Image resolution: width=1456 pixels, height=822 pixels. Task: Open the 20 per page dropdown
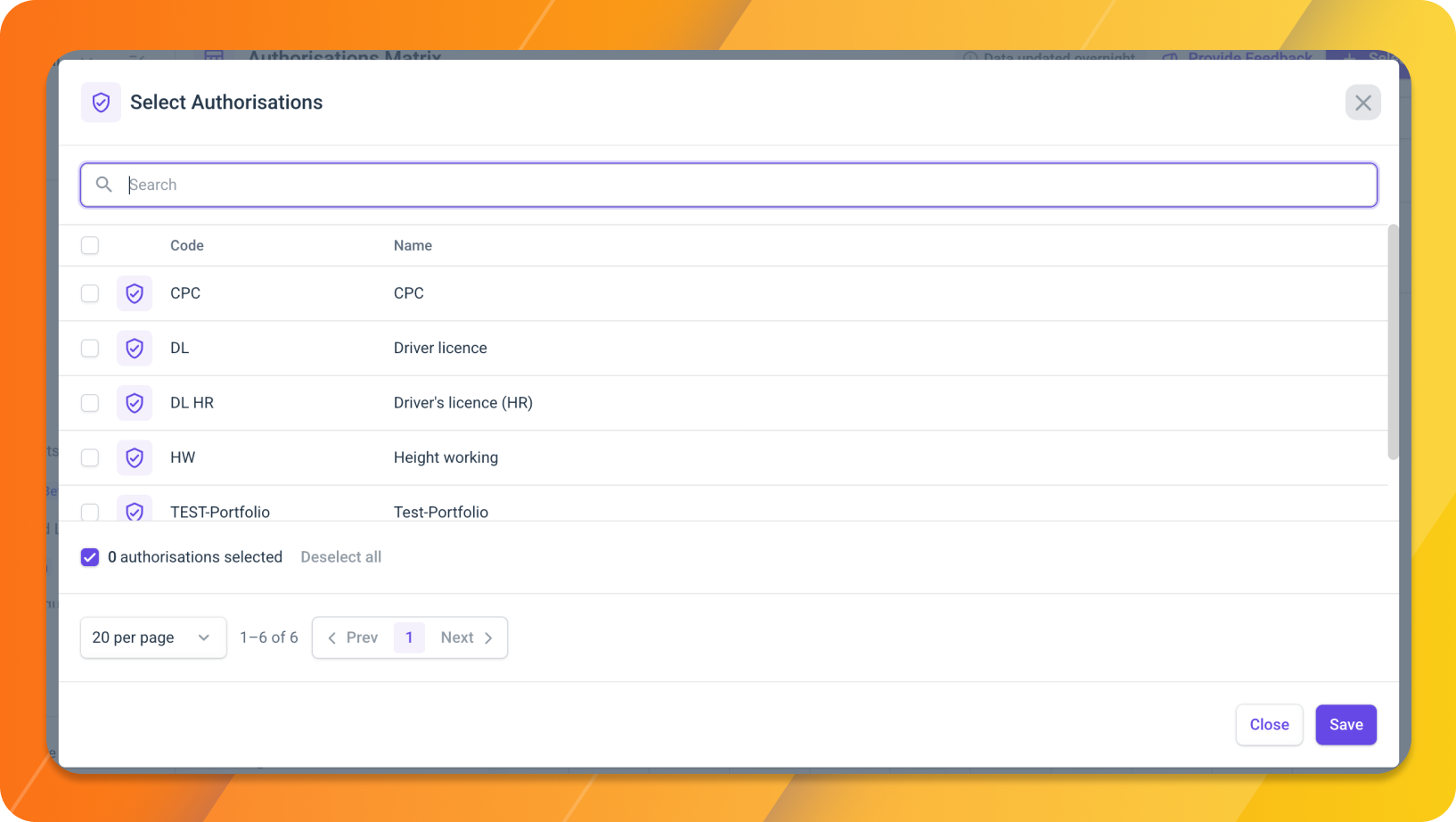click(153, 637)
